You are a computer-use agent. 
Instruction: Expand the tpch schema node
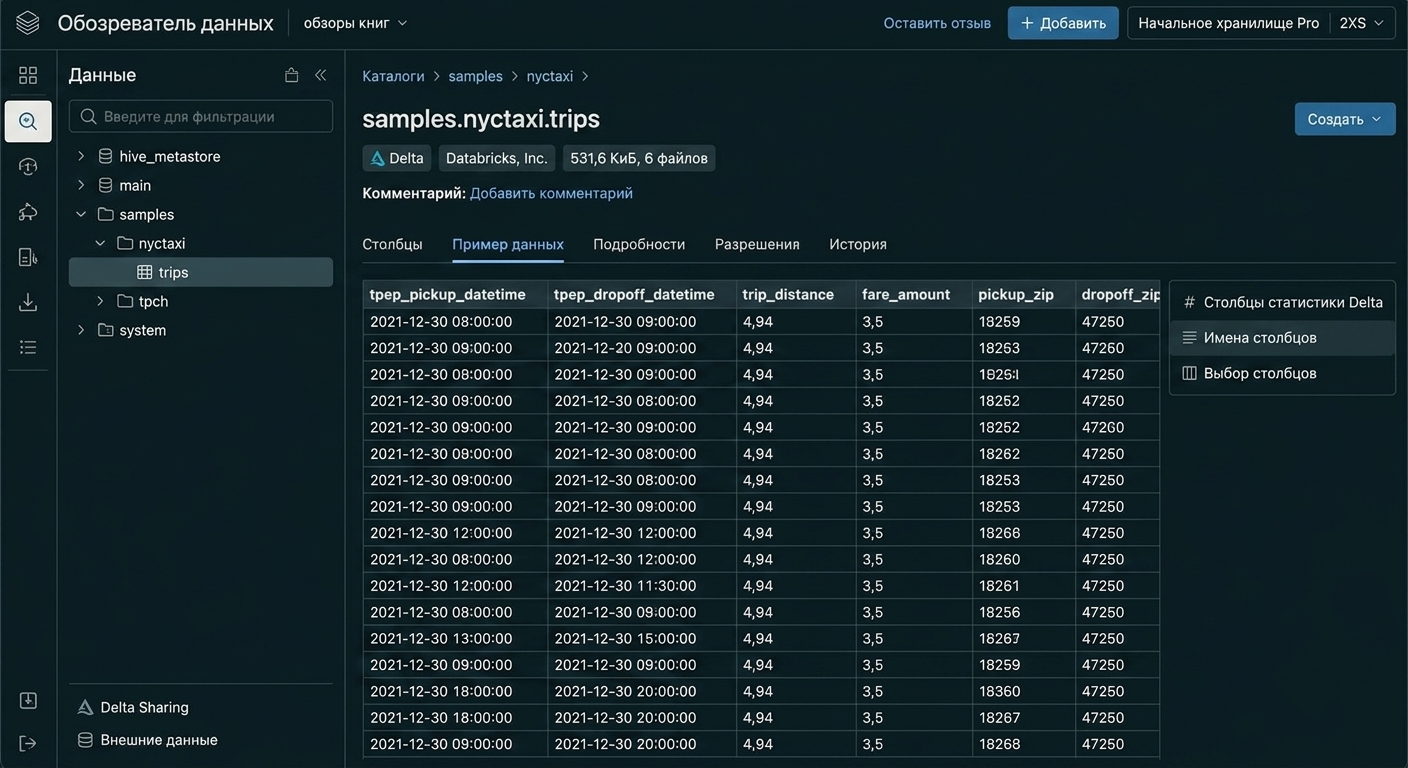pyautogui.click(x=100, y=301)
